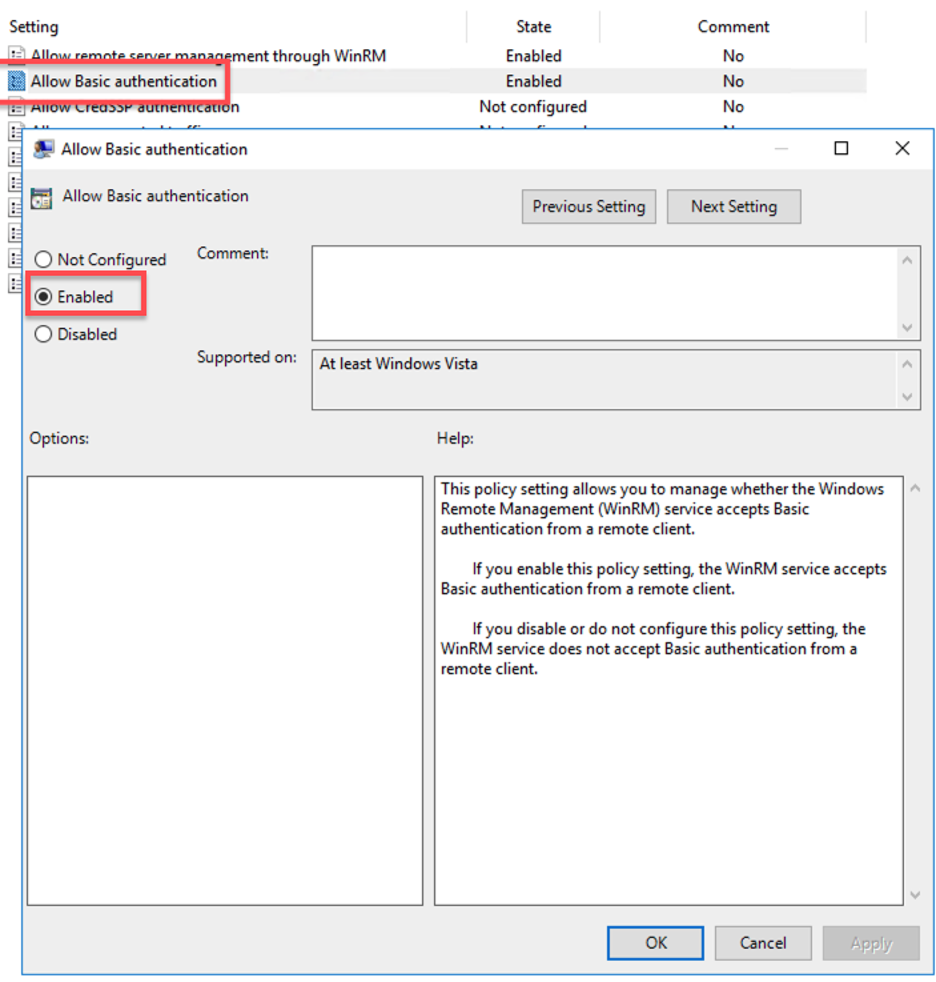The height and width of the screenshot is (982, 936).
Task: Click the Comment column header
Action: click(x=733, y=26)
